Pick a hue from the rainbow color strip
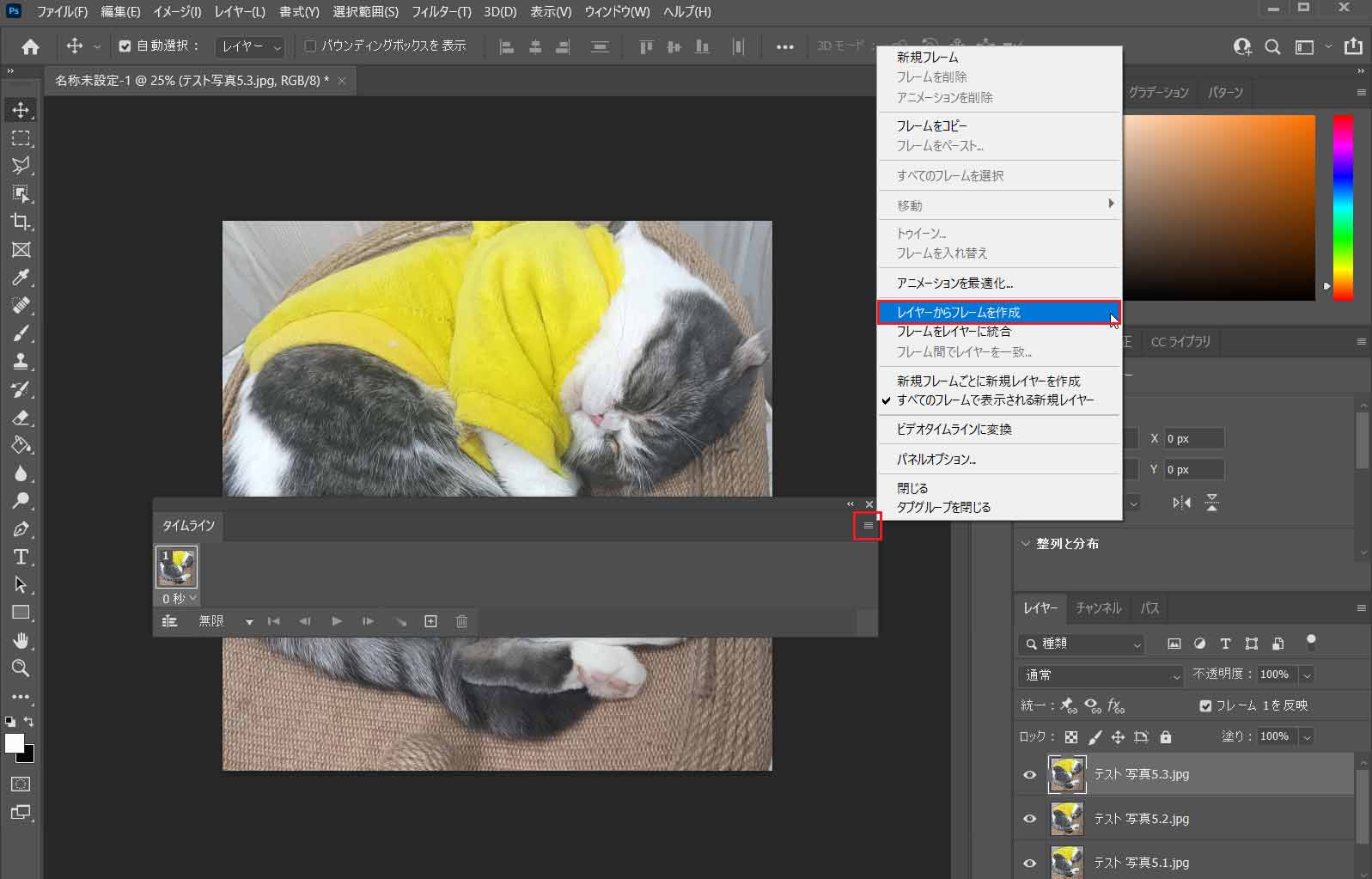Screen dimensions: 1372x879 tap(1343, 206)
